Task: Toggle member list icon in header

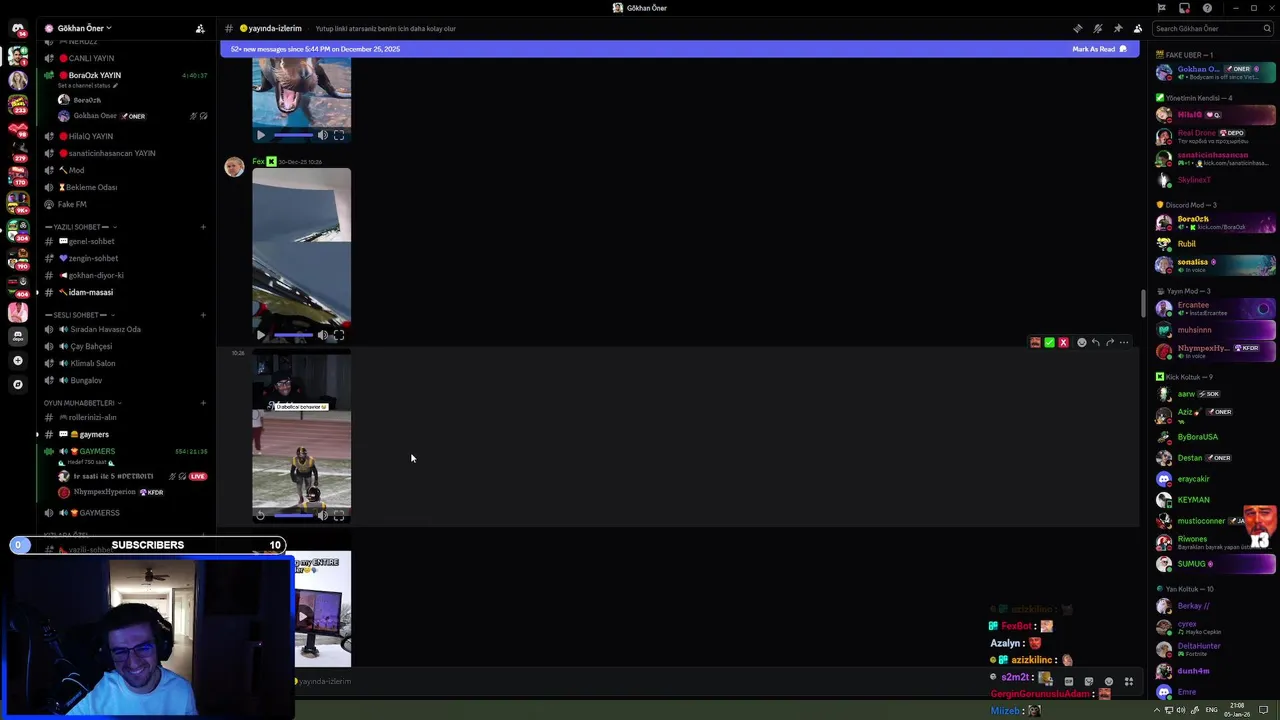Action: click(1137, 28)
